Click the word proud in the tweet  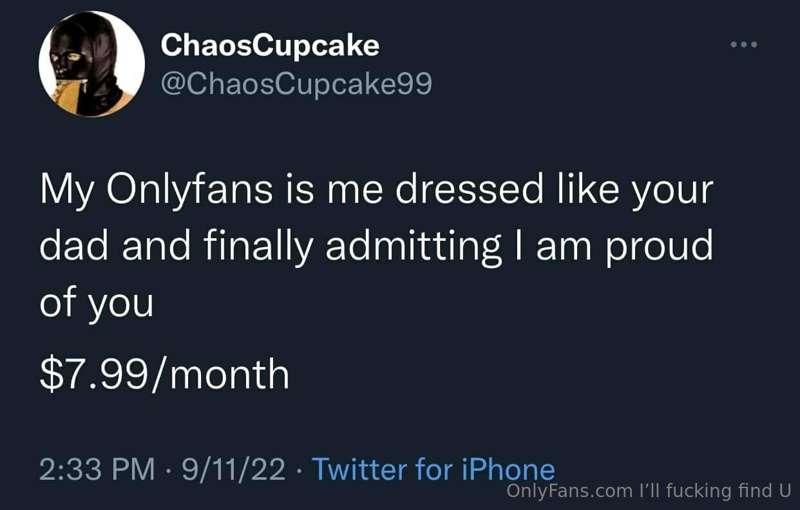pos(658,246)
